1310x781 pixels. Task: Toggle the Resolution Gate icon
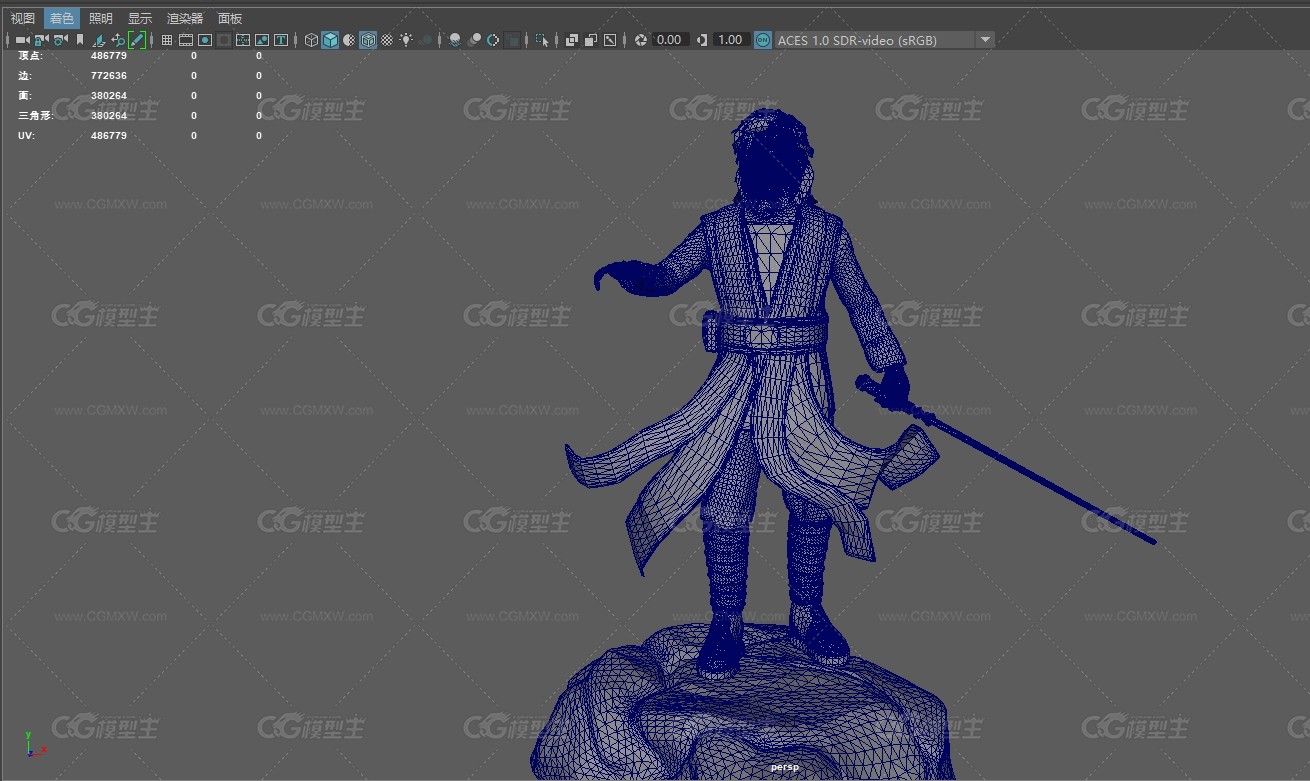pyautogui.click(x=205, y=40)
